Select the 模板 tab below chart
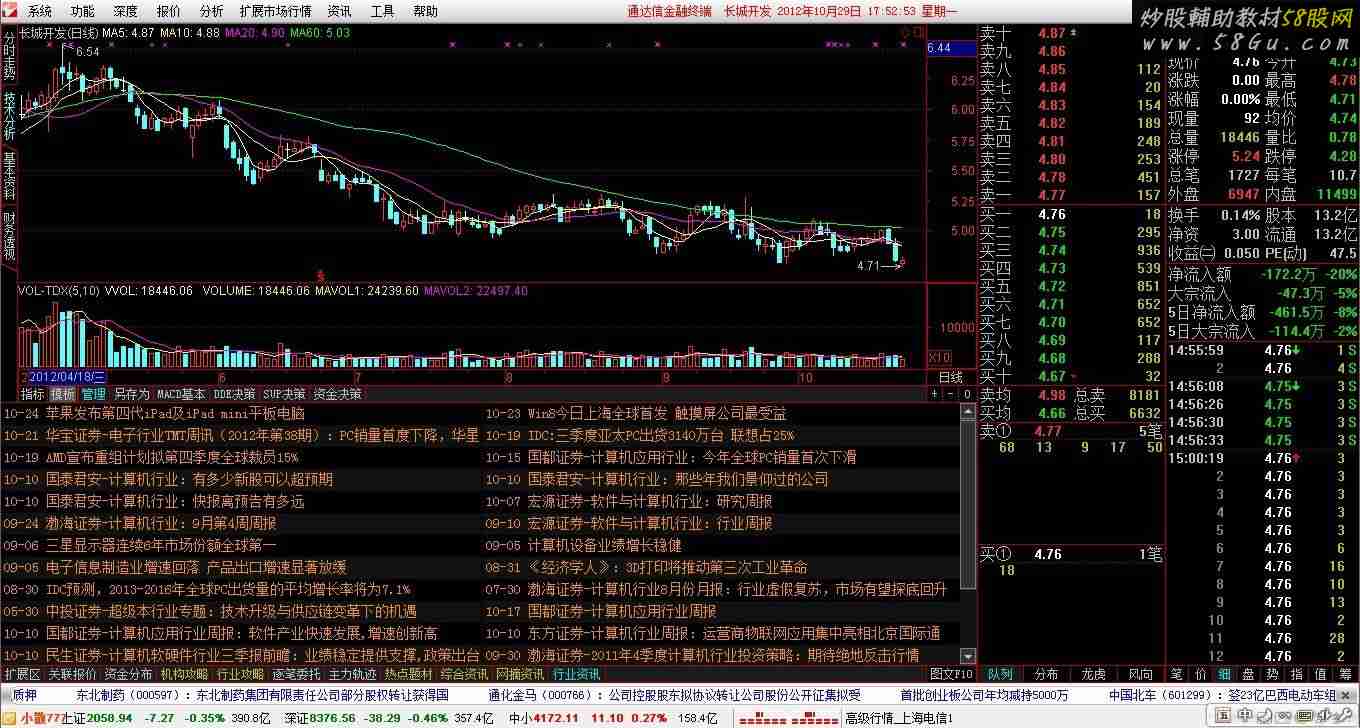Image resolution: width=1360 pixels, height=728 pixels. (63, 394)
